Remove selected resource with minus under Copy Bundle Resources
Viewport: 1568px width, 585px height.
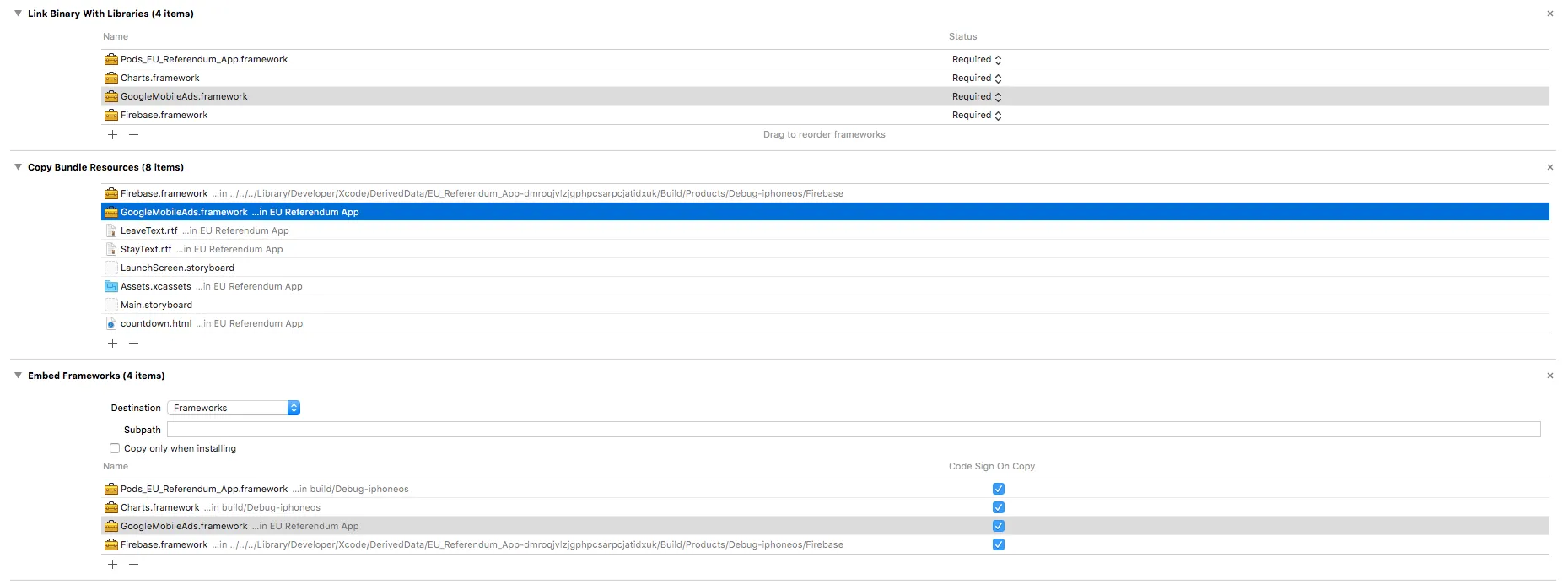(133, 343)
